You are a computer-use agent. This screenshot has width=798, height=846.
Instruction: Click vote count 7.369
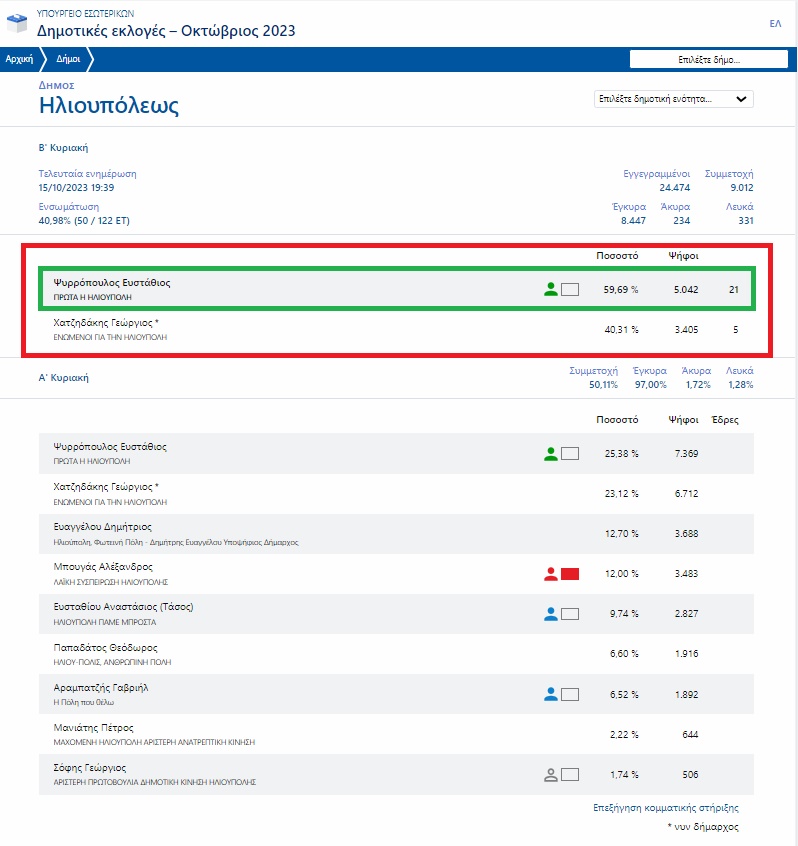[x=686, y=454]
